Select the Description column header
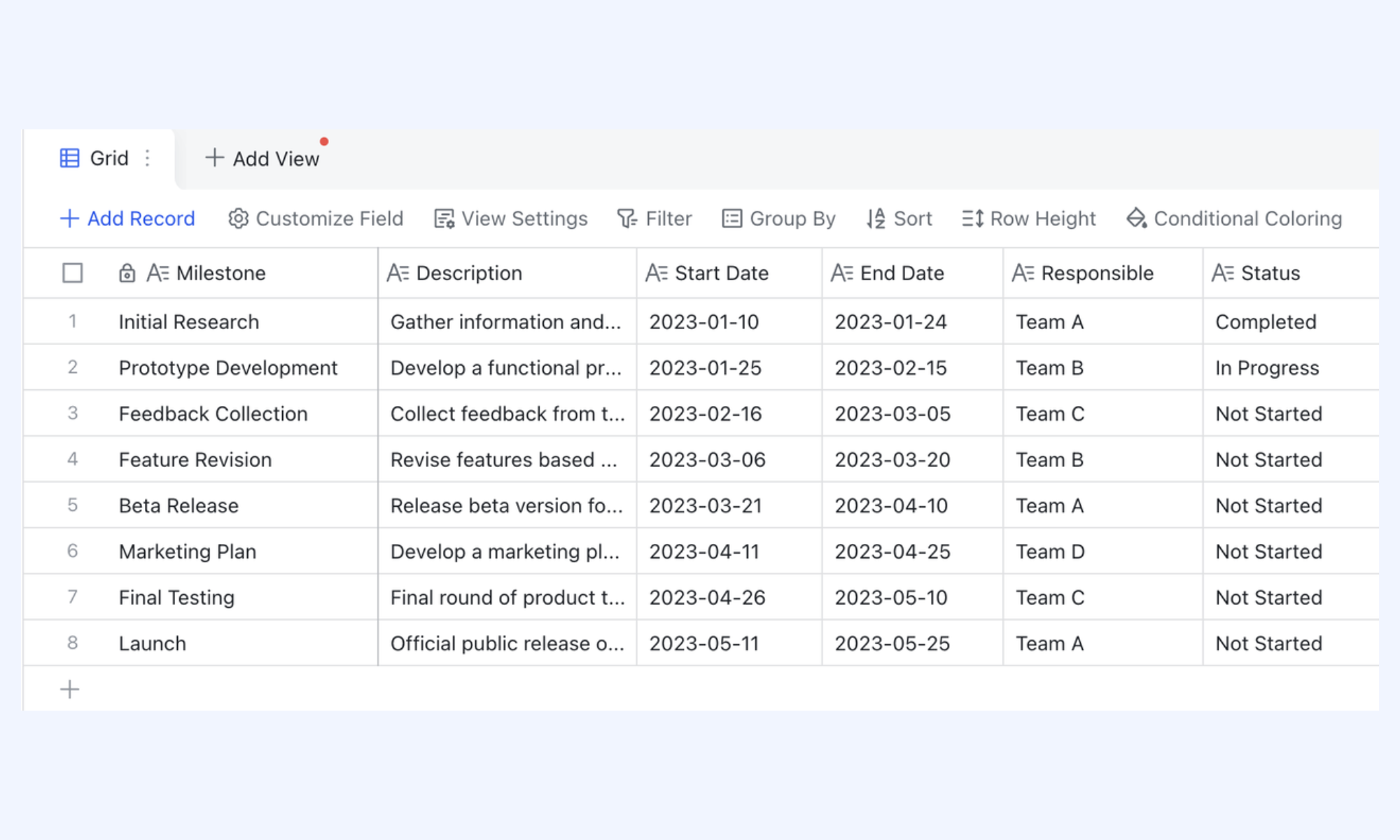The image size is (1400, 840). pos(507,273)
